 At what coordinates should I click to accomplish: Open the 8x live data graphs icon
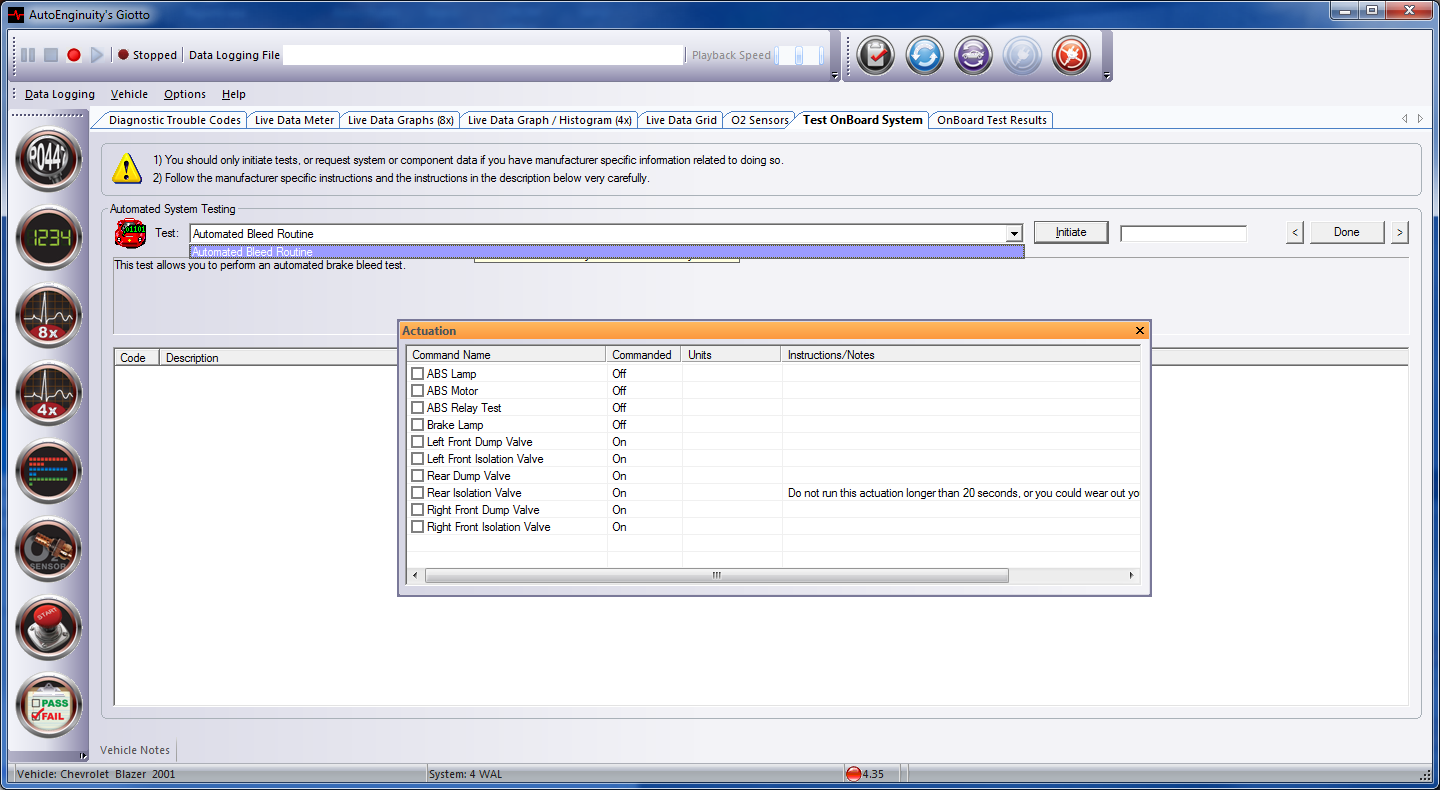pos(48,316)
